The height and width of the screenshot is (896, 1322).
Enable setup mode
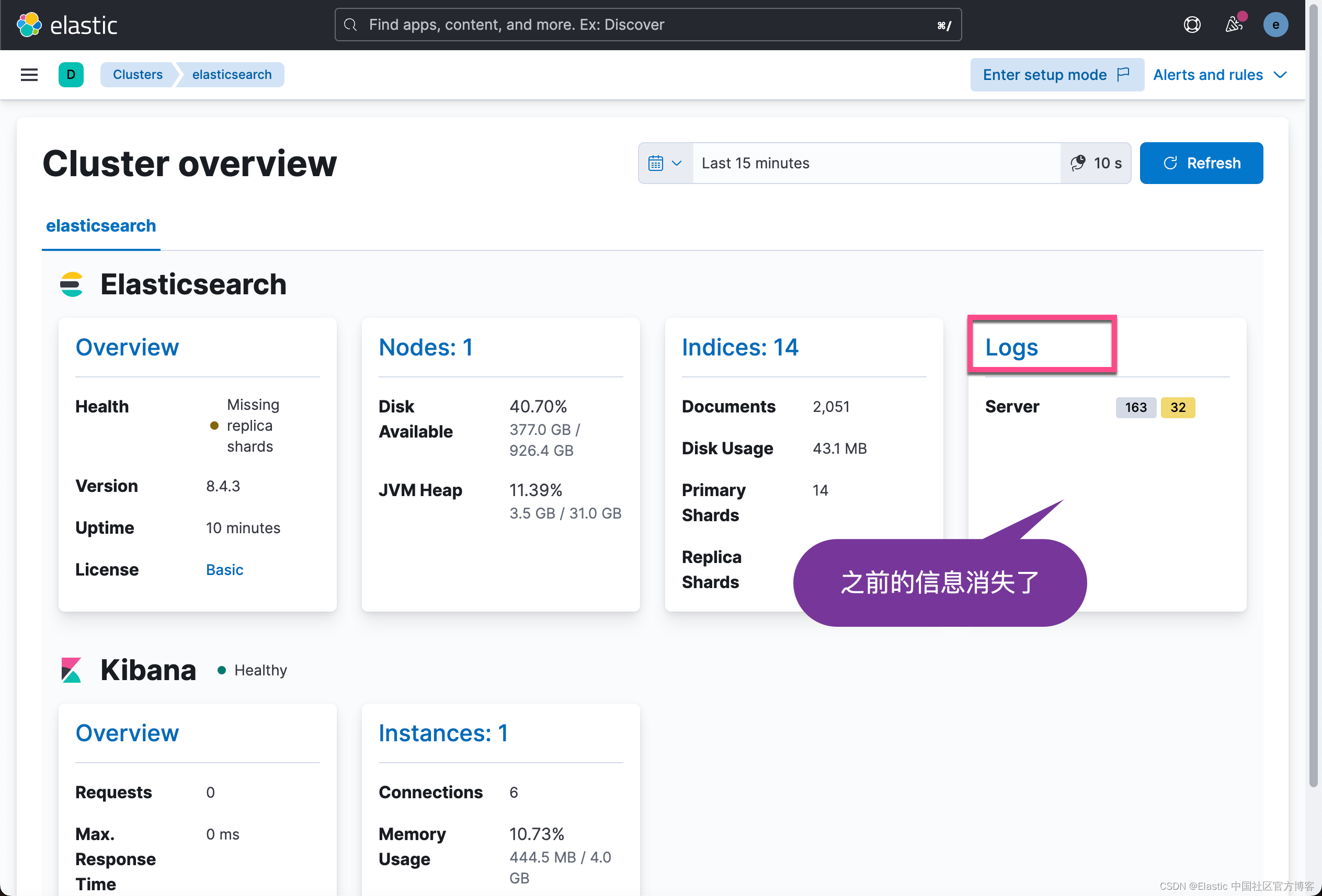[1056, 74]
